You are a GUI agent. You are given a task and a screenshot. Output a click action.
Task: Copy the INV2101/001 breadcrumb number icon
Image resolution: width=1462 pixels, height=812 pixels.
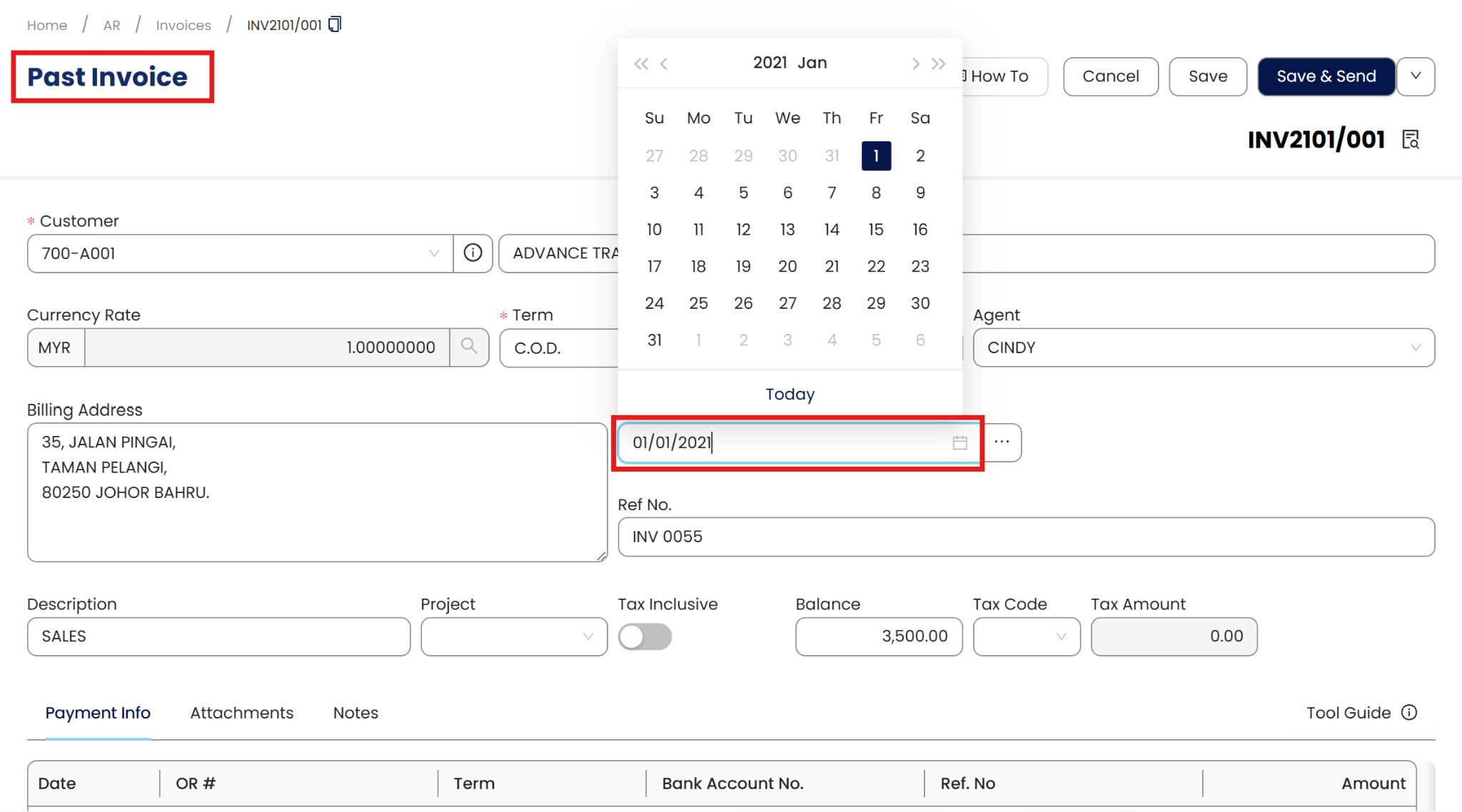coord(335,24)
